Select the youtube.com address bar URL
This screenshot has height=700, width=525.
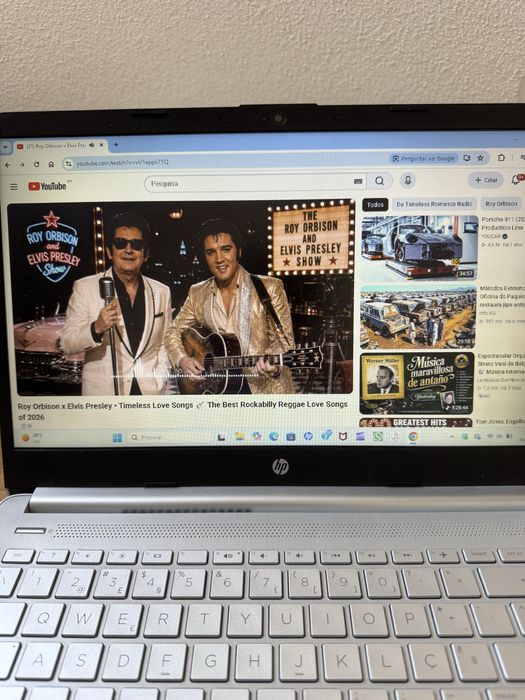(x=122, y=162)
